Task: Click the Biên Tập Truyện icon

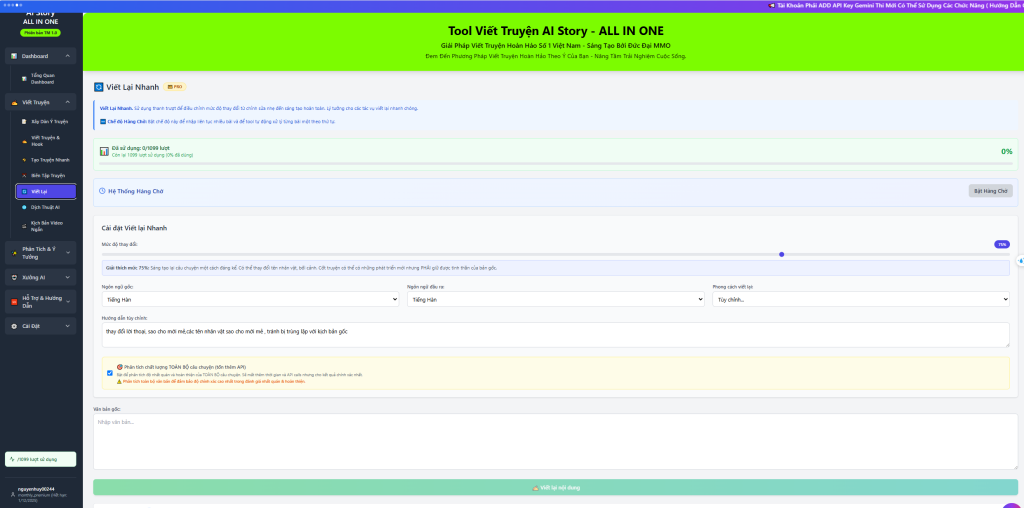Action: [x=23, y=175]
